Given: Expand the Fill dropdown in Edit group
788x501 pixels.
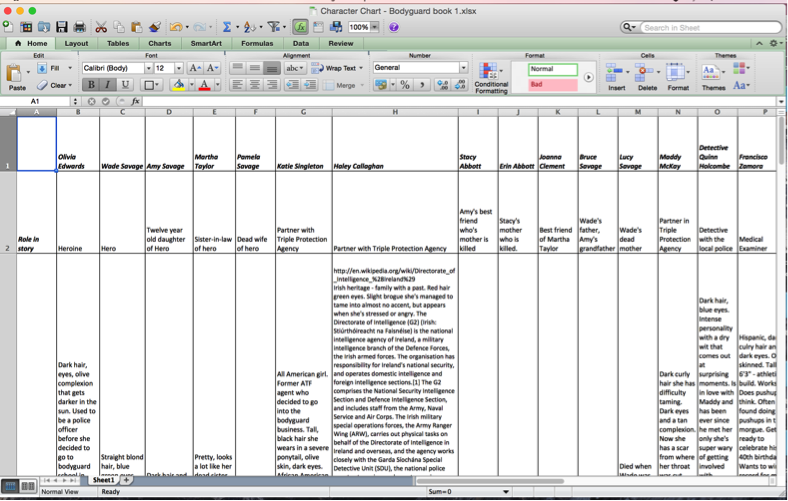Looking at the screenshot, I should pyautogui.click(x=70, y=68).
